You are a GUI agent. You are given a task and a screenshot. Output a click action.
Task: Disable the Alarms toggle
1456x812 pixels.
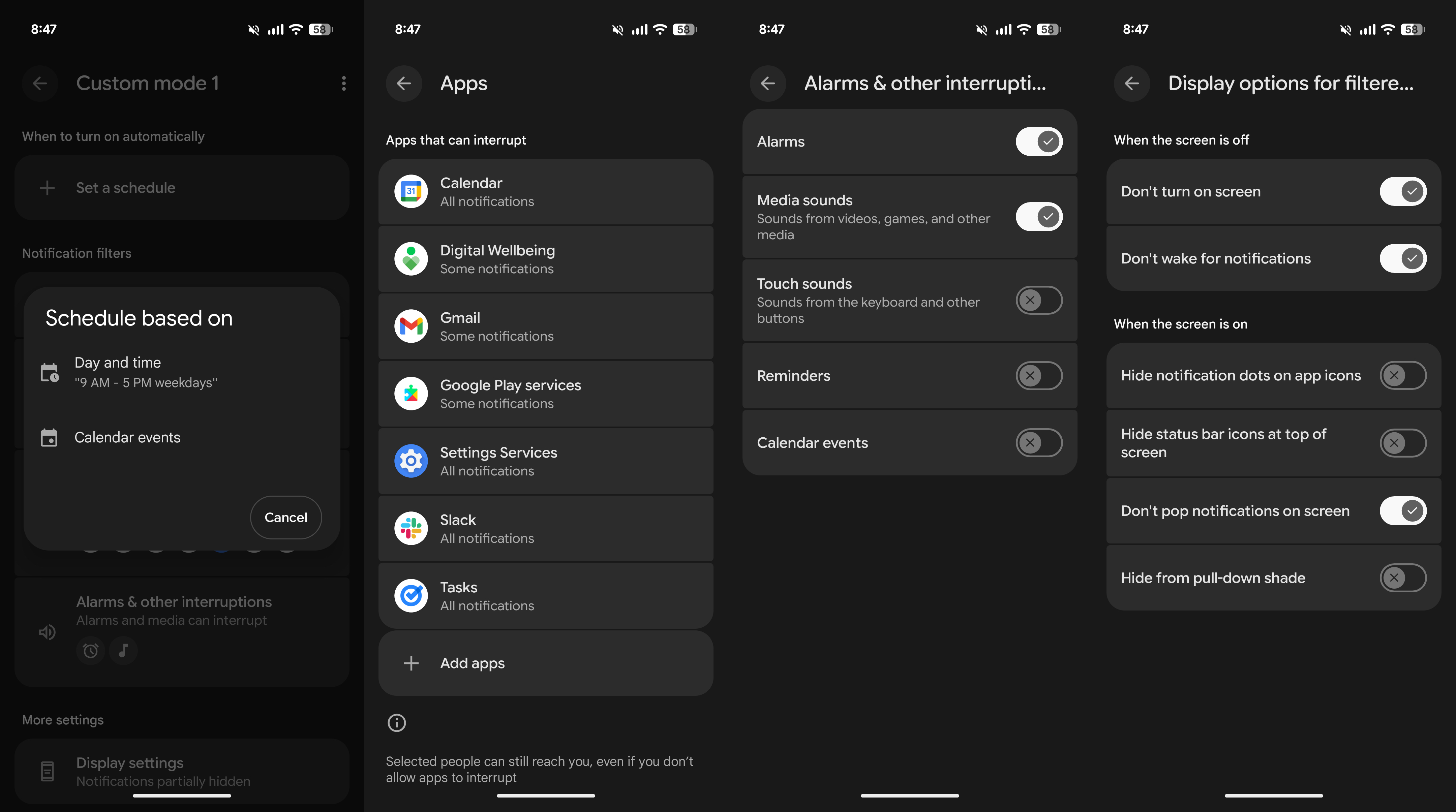[x=1038, y=141]
